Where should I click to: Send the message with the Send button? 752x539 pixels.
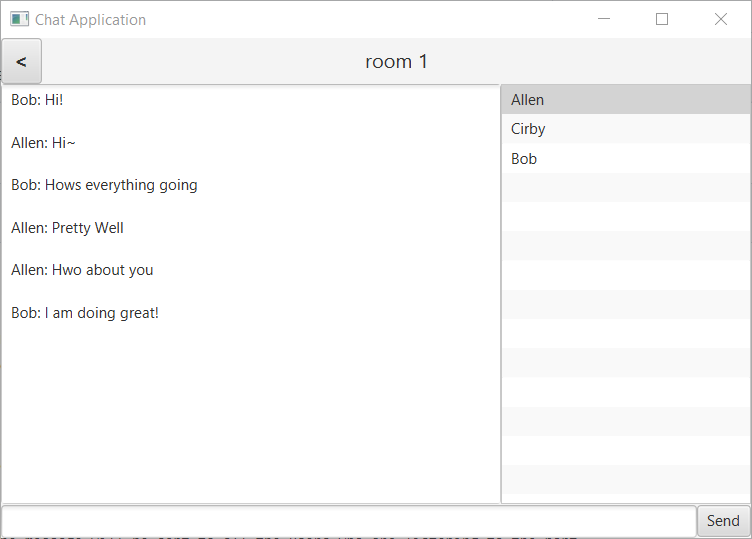[723, 521]
